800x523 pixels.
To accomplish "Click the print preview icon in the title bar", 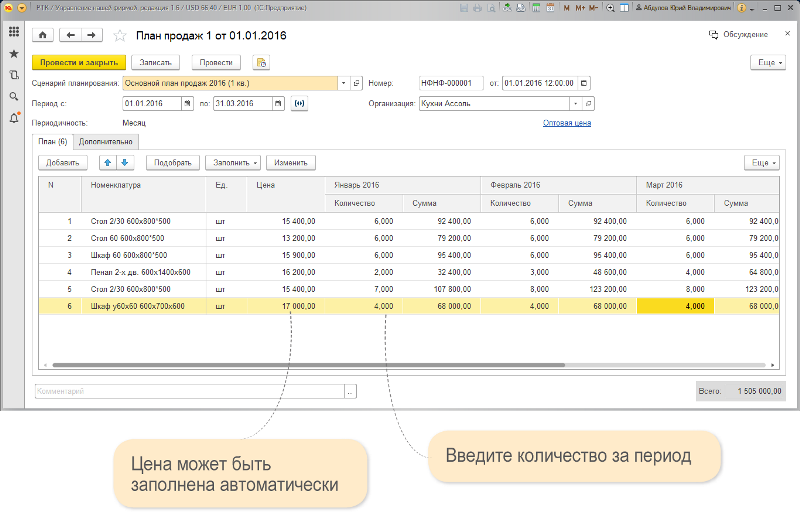I will click(x=491, y=8).
